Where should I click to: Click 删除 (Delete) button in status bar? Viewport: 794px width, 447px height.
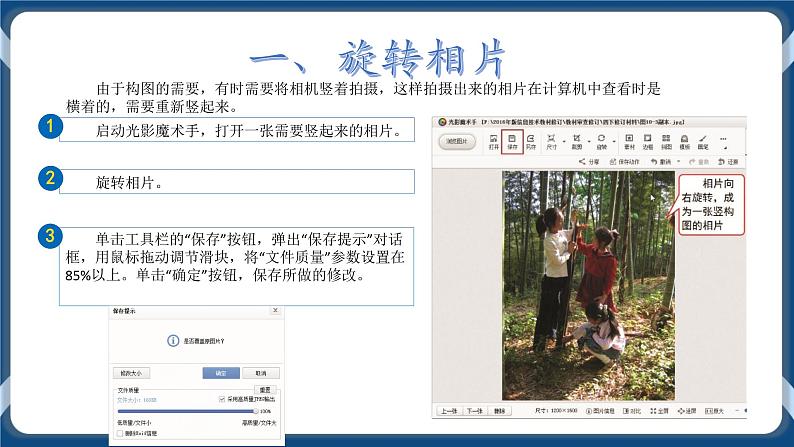(499, 411)
